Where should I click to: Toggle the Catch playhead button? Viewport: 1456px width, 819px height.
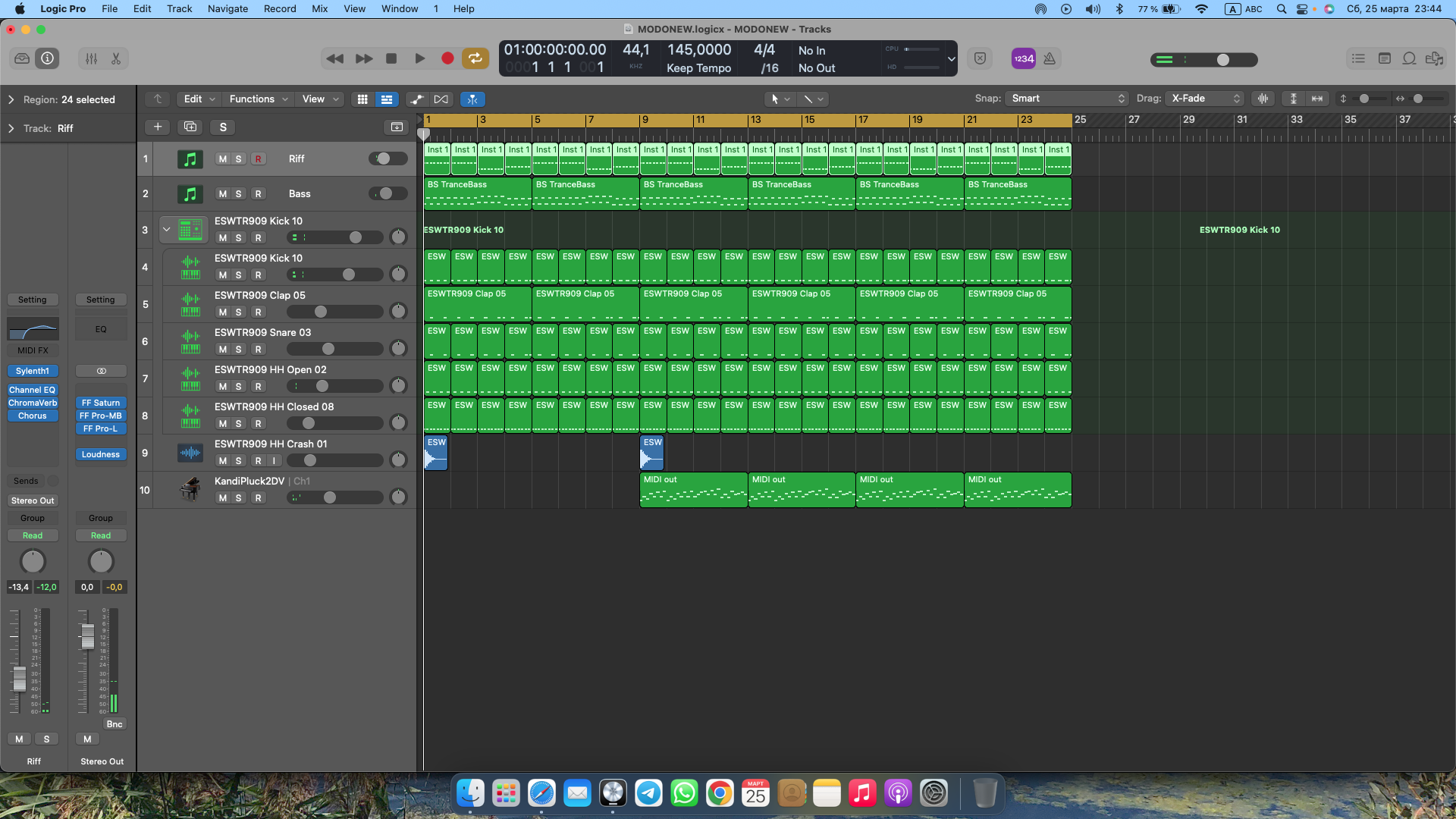[472, 99]
